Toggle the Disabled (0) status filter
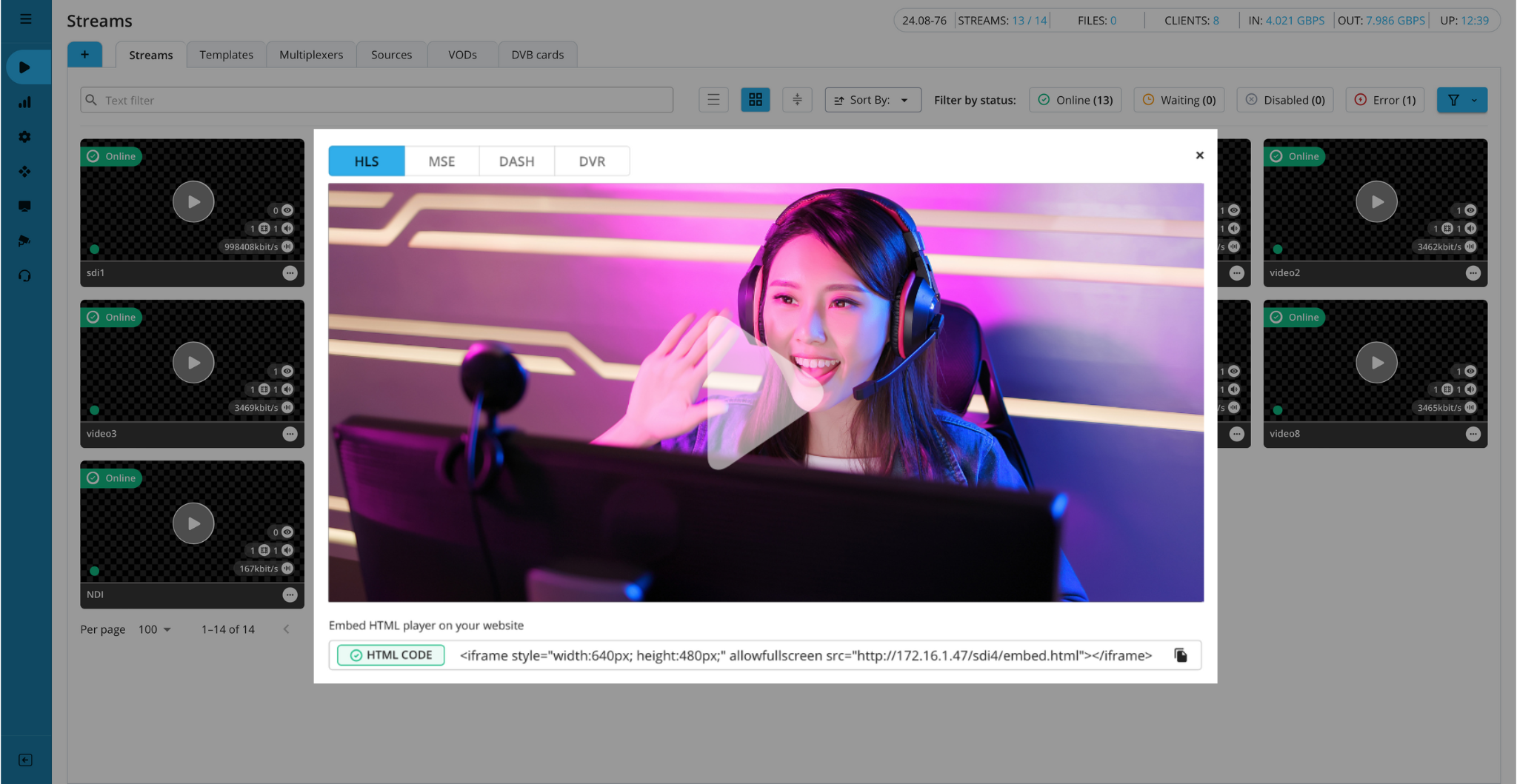This screenshot has width=1517, height=784. [1284, 100]
